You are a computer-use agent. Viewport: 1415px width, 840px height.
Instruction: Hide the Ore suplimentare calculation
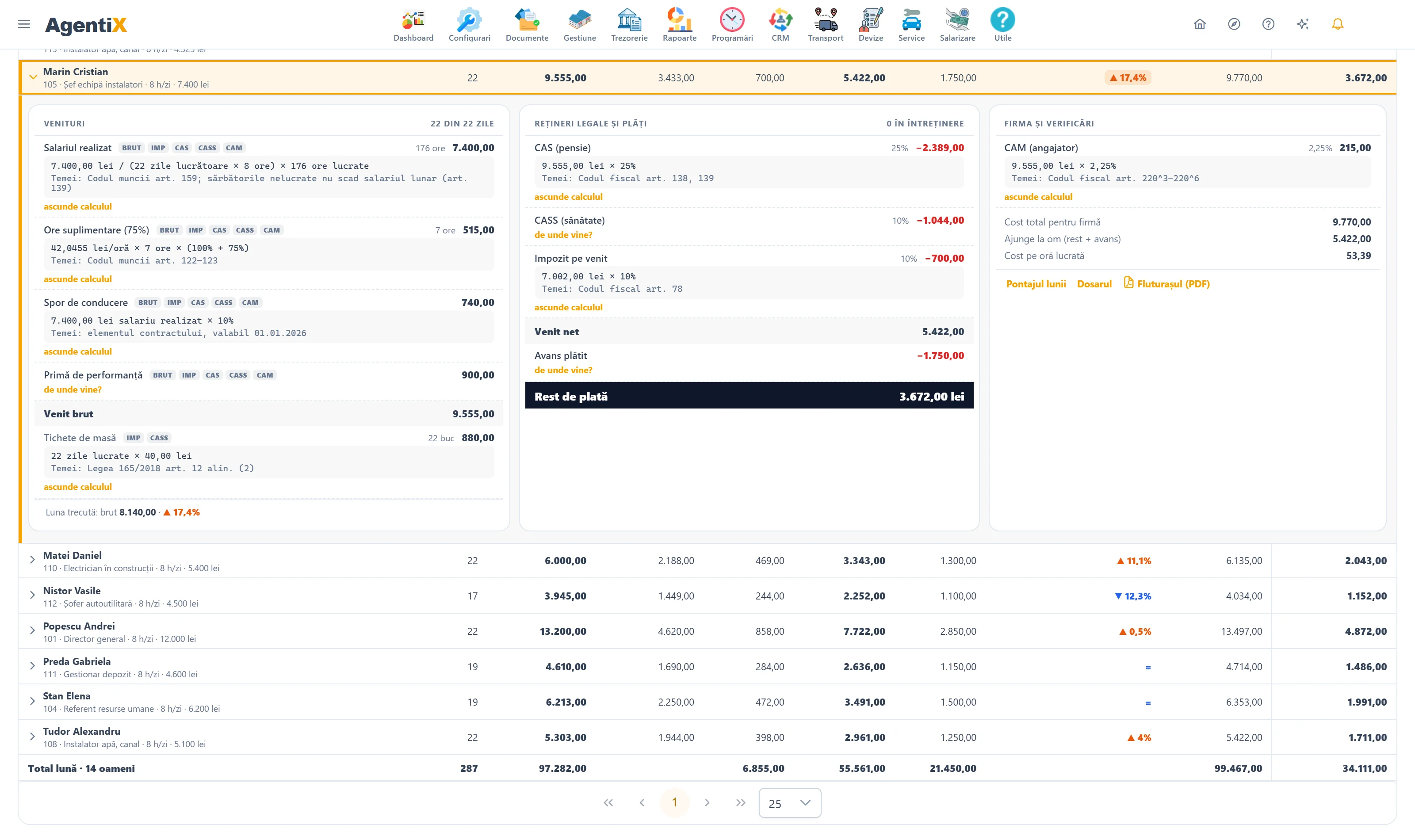[x=77, y=279]
